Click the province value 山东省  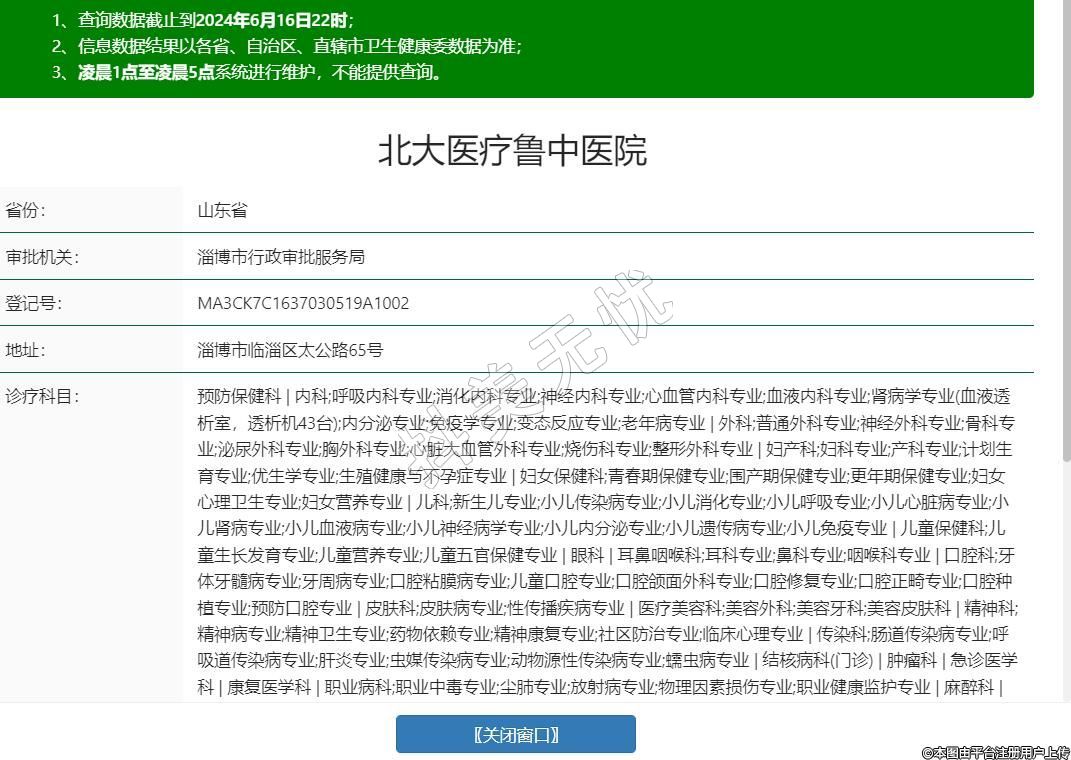point(222,210)
